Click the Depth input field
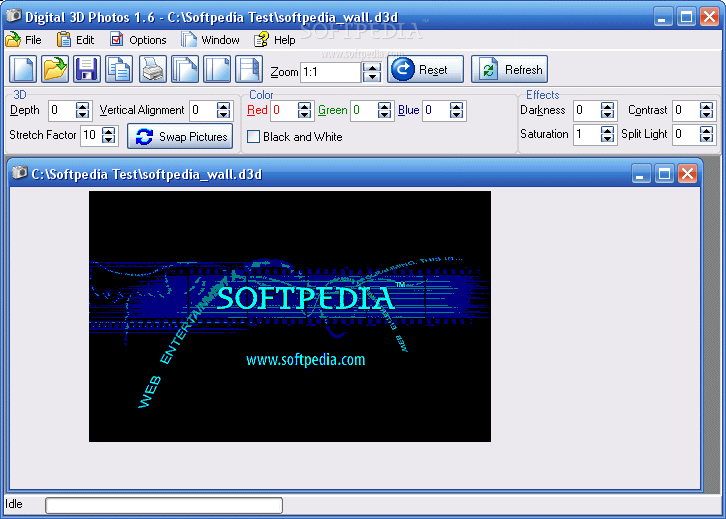 coord(62,110)
